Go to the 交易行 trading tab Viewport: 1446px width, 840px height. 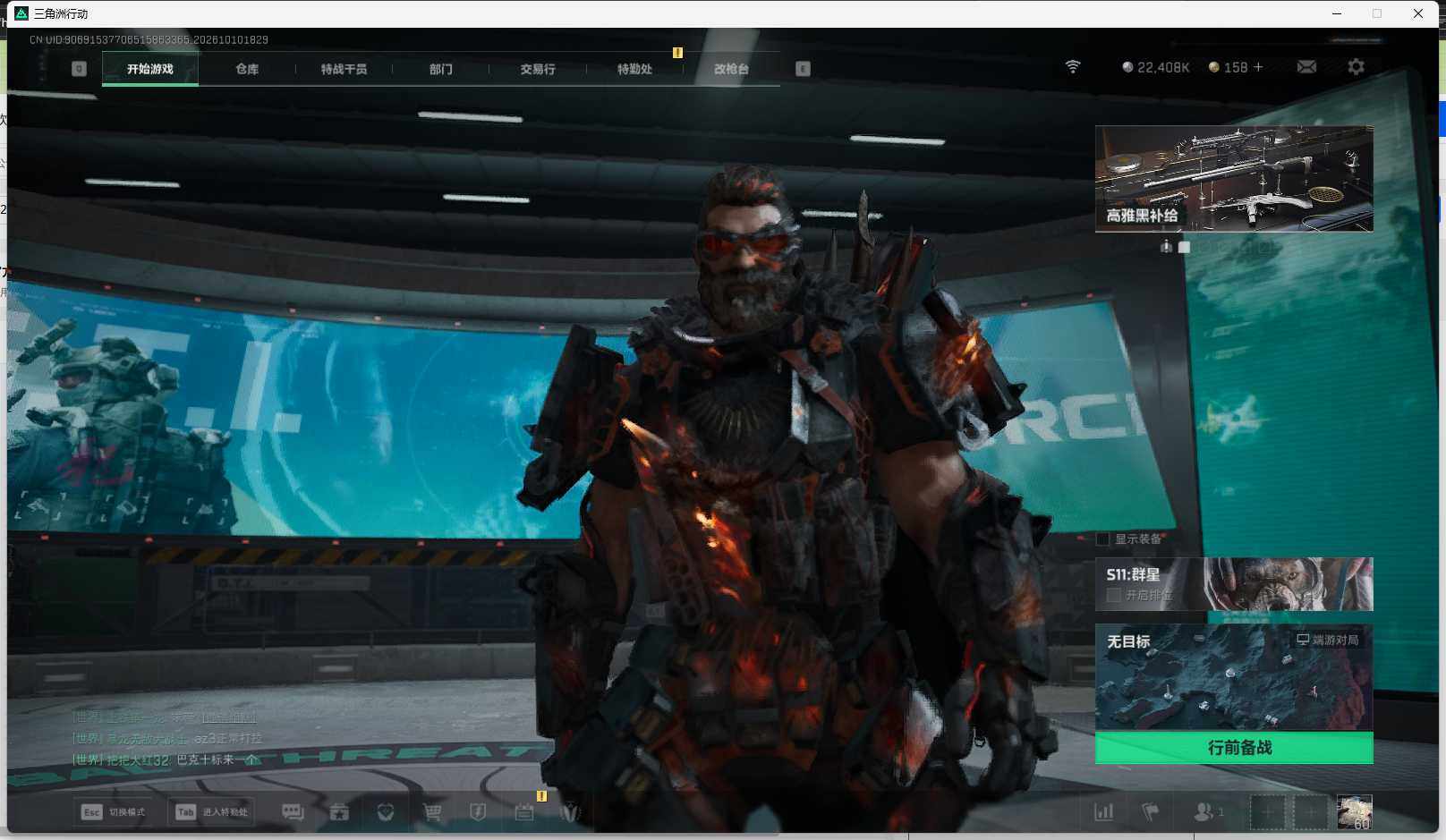tap(538, 69)
